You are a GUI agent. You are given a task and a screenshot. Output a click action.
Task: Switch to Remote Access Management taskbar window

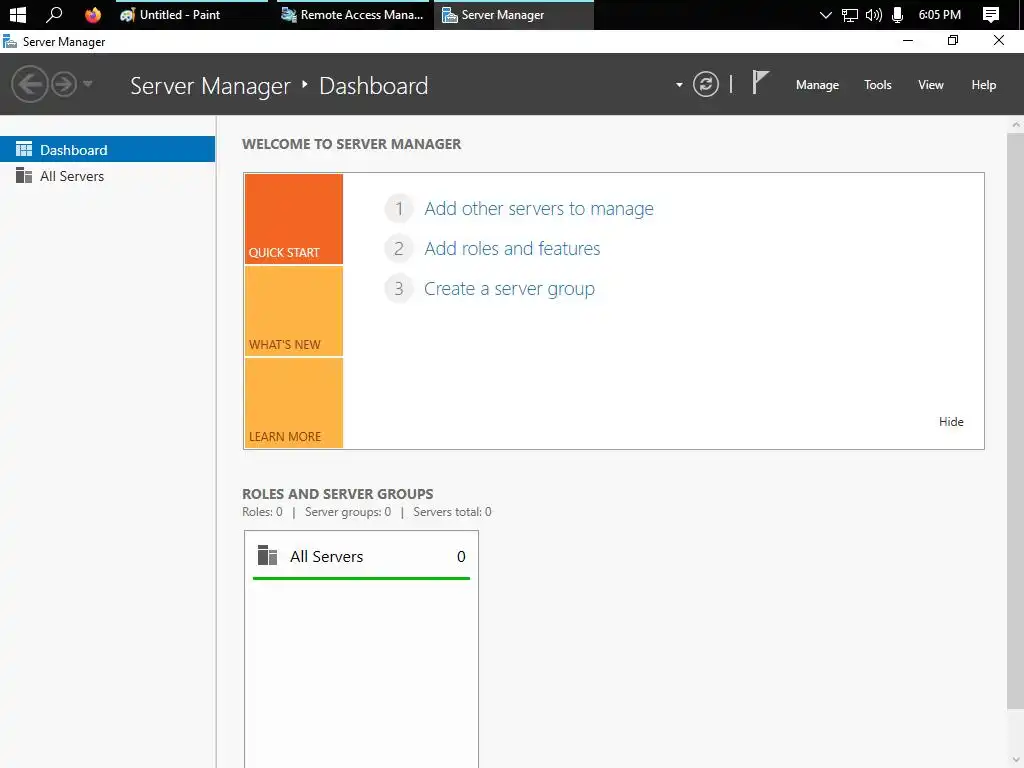pos(353,14)
